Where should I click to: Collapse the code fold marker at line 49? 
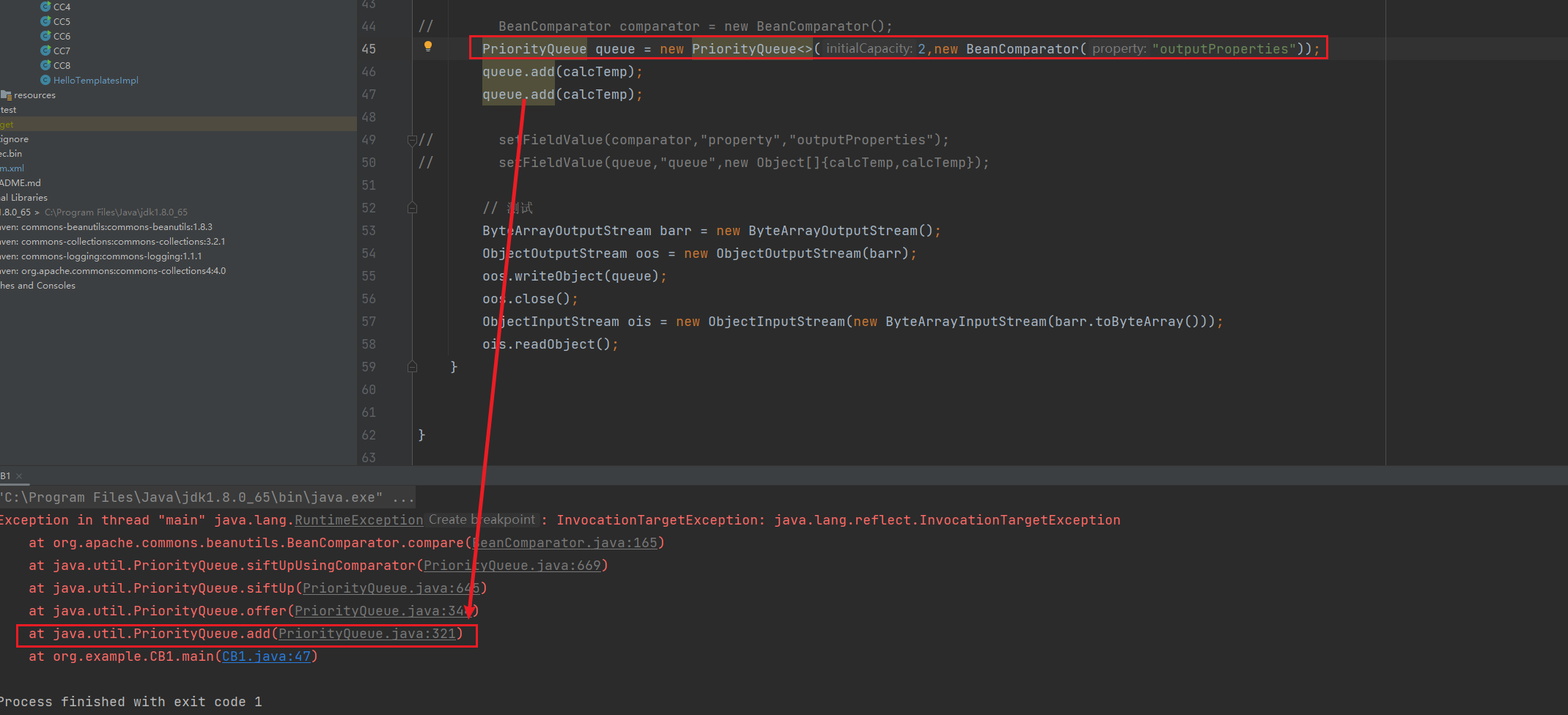click(x=412, y=140)
